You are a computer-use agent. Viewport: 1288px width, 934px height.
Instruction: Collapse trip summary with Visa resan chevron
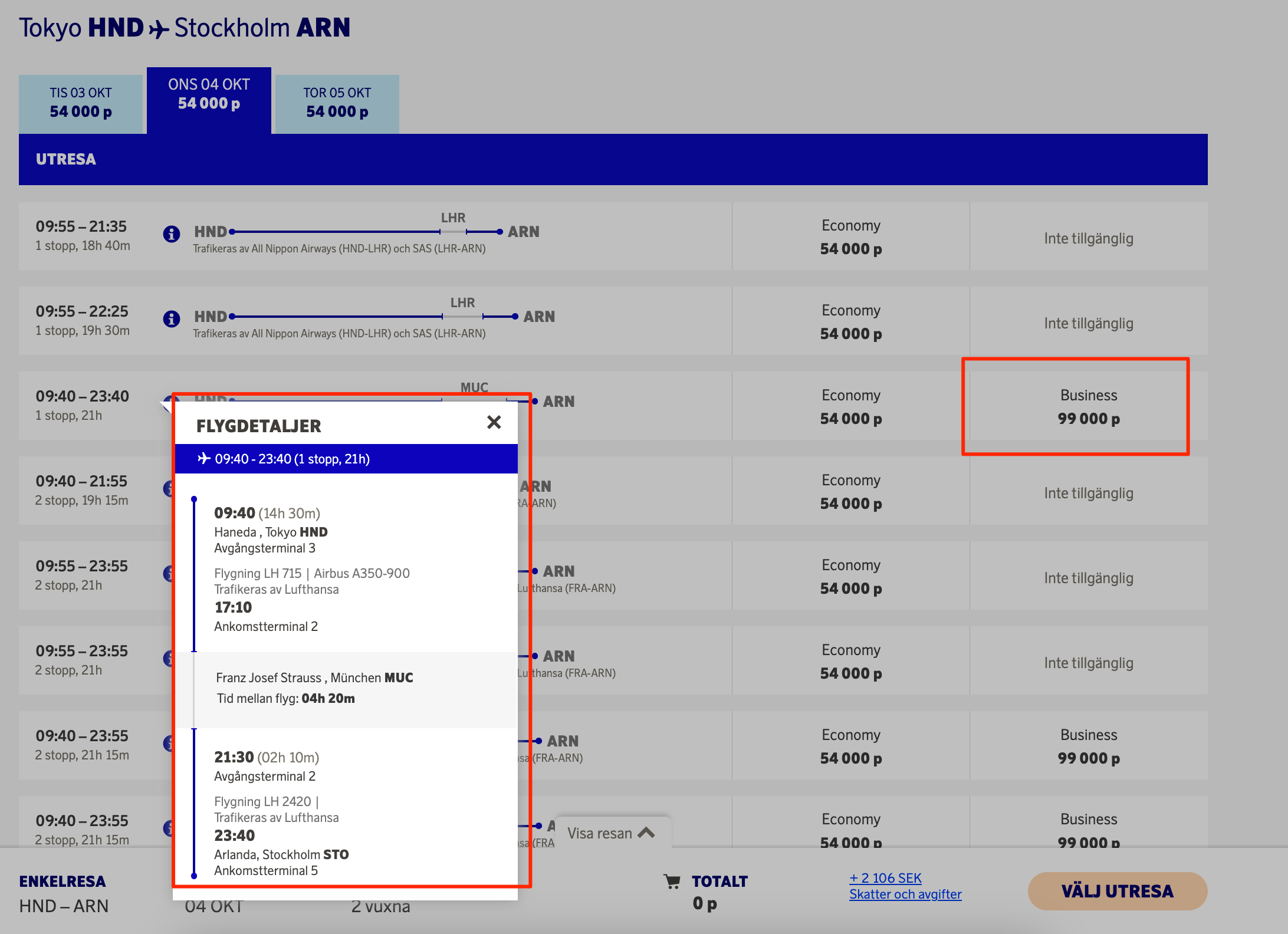pos(646,833)
